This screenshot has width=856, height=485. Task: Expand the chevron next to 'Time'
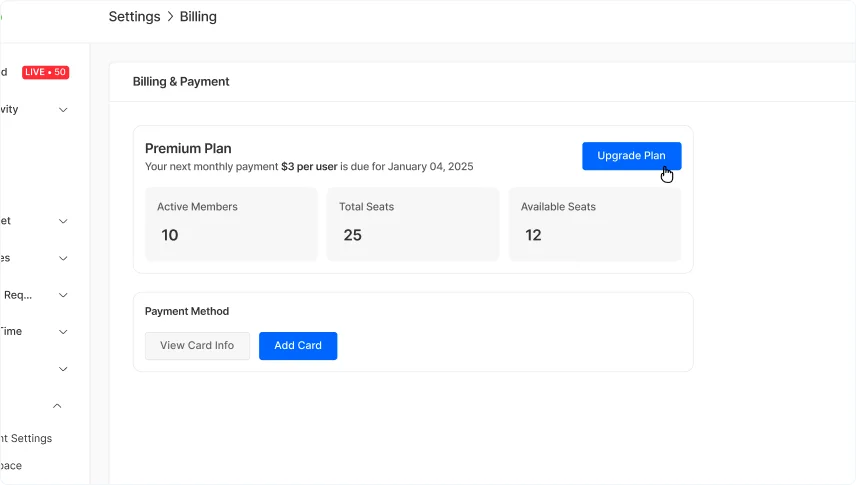pyautogui.click(x=63, y=332)
